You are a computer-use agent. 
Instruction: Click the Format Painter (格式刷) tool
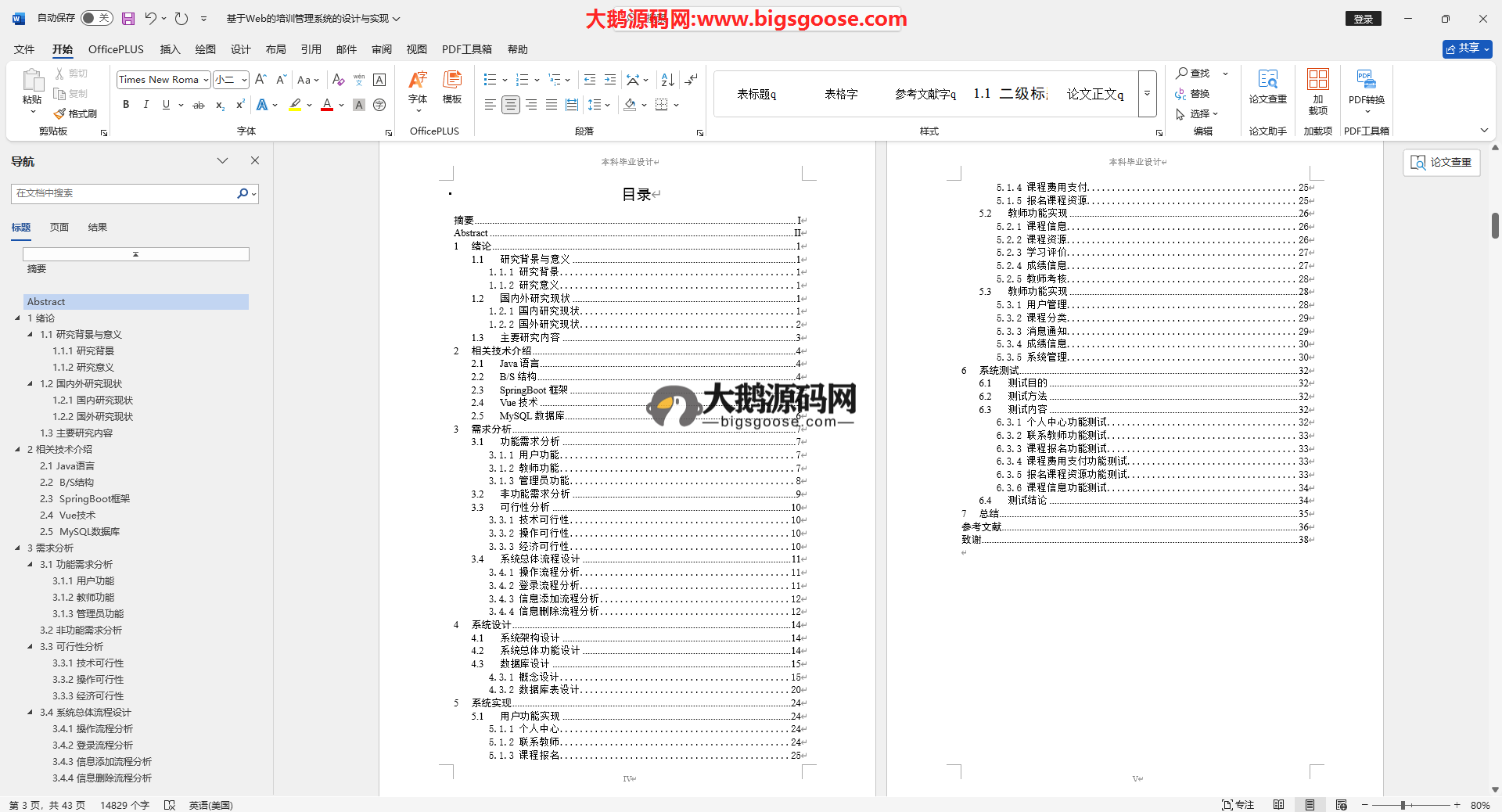coord(76,113)
